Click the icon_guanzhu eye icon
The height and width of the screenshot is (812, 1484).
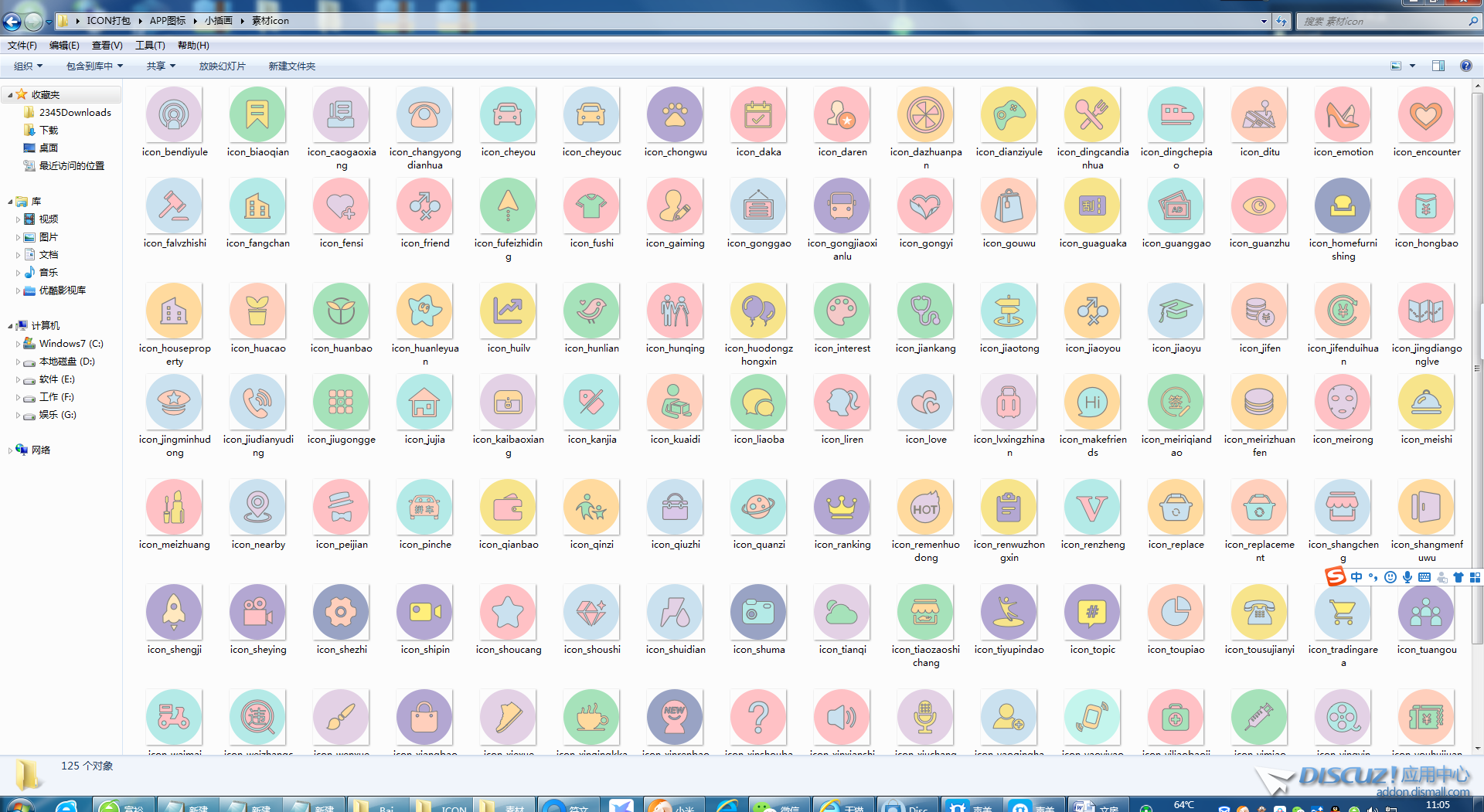(x=1259, y=206)
